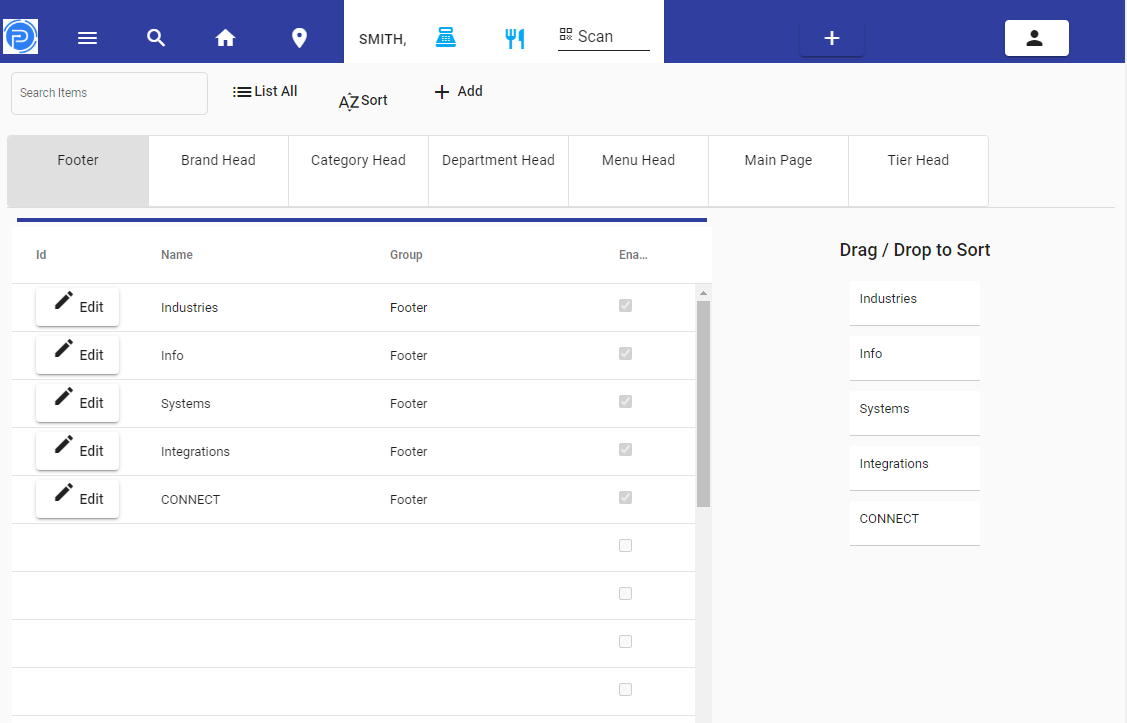The height and width of the screenshot is (723, 1127).
Task: Edit the Industries row
Action: click(x=78, y=307)
